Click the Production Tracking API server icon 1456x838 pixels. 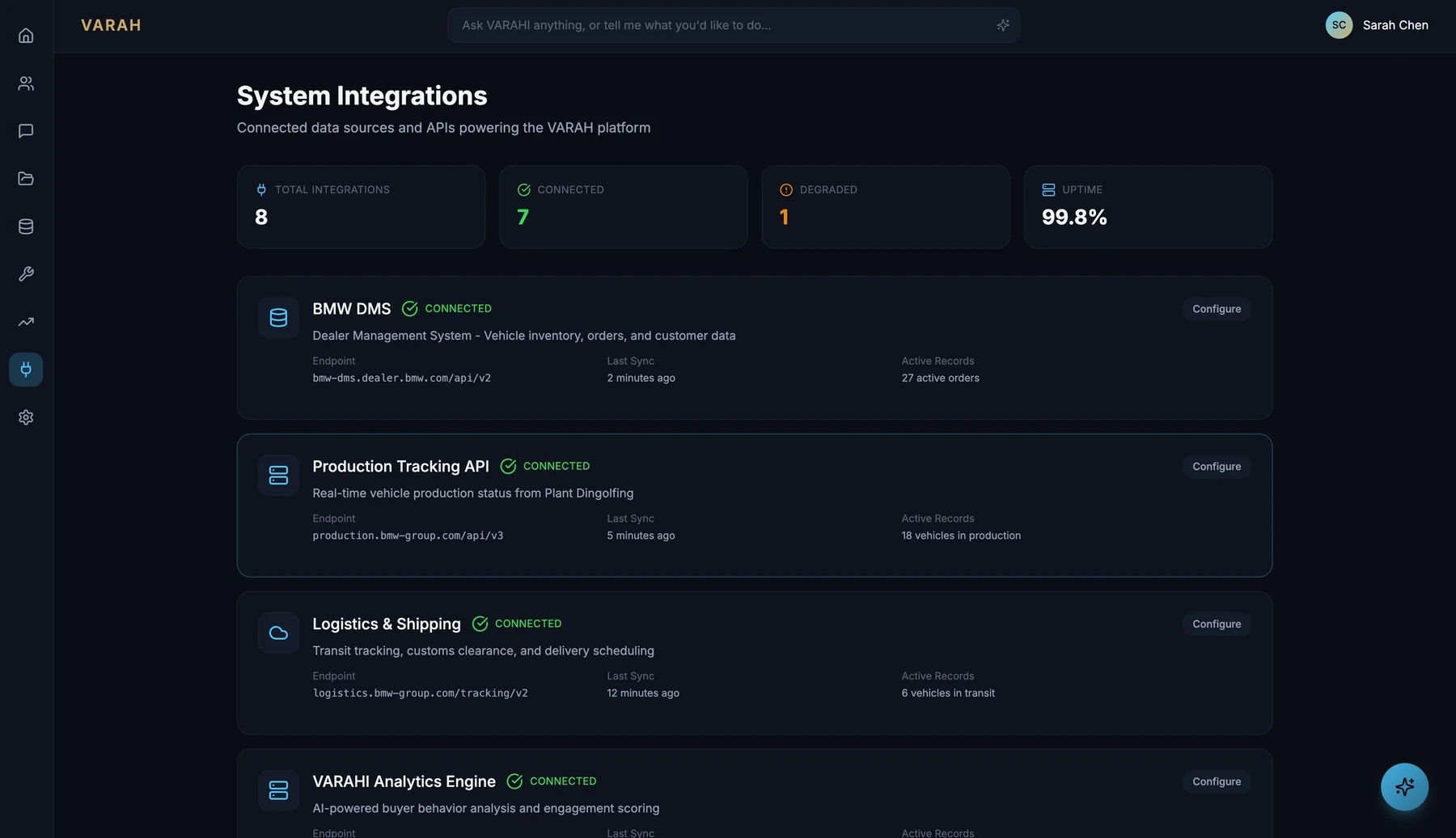[x=278, y=476]
